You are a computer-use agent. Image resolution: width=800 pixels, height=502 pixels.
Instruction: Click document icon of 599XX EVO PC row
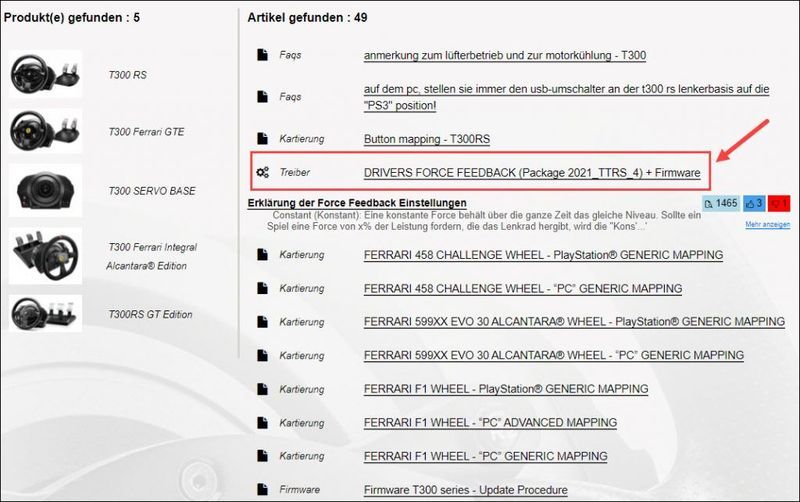262,355
